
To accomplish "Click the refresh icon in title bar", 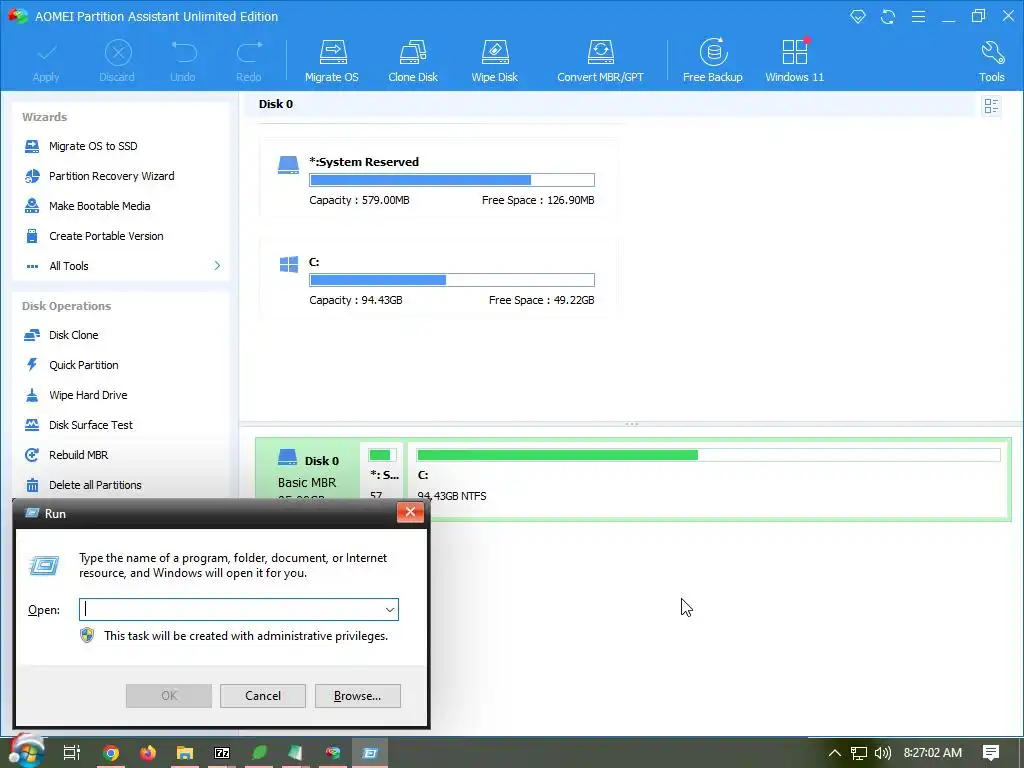I will coord(888,16).
